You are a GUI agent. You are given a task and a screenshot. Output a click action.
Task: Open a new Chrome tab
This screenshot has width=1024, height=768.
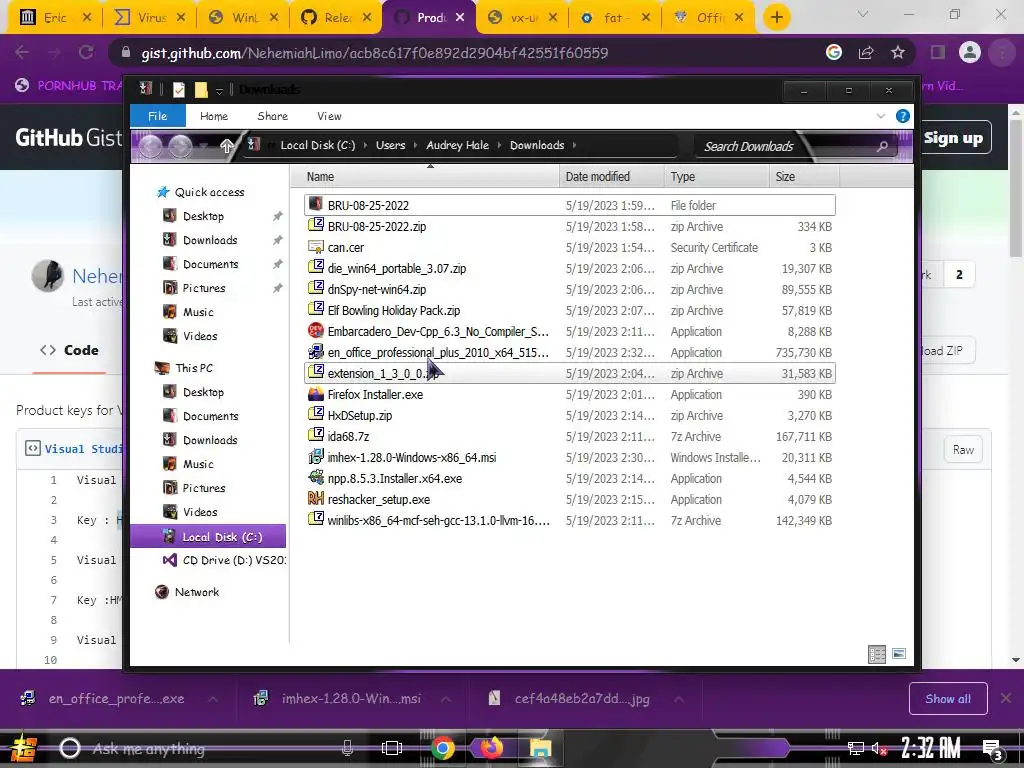pyautogui.click(x=776, y=17)
